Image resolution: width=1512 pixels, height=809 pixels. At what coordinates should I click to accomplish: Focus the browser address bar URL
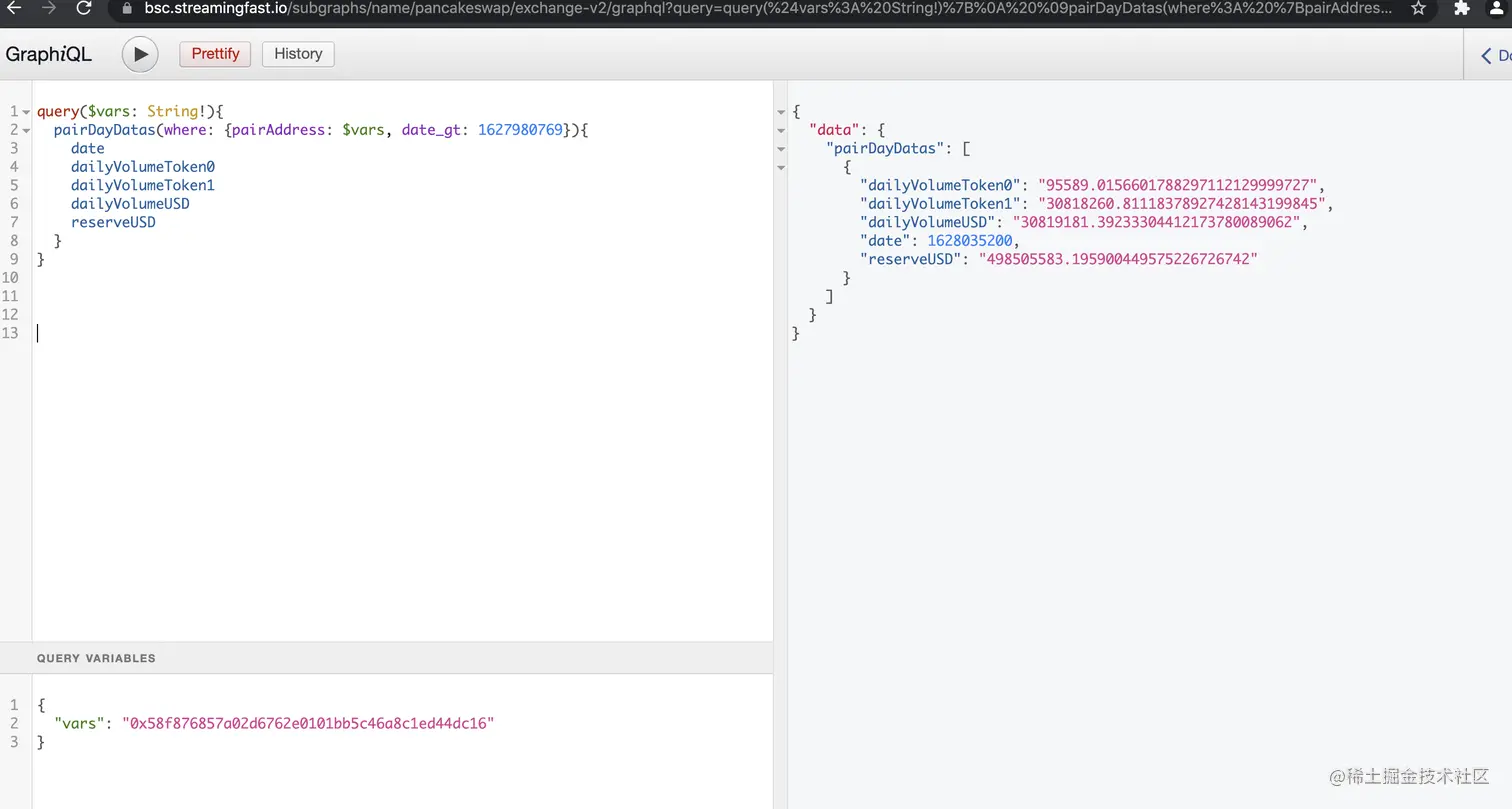[768, 9]
